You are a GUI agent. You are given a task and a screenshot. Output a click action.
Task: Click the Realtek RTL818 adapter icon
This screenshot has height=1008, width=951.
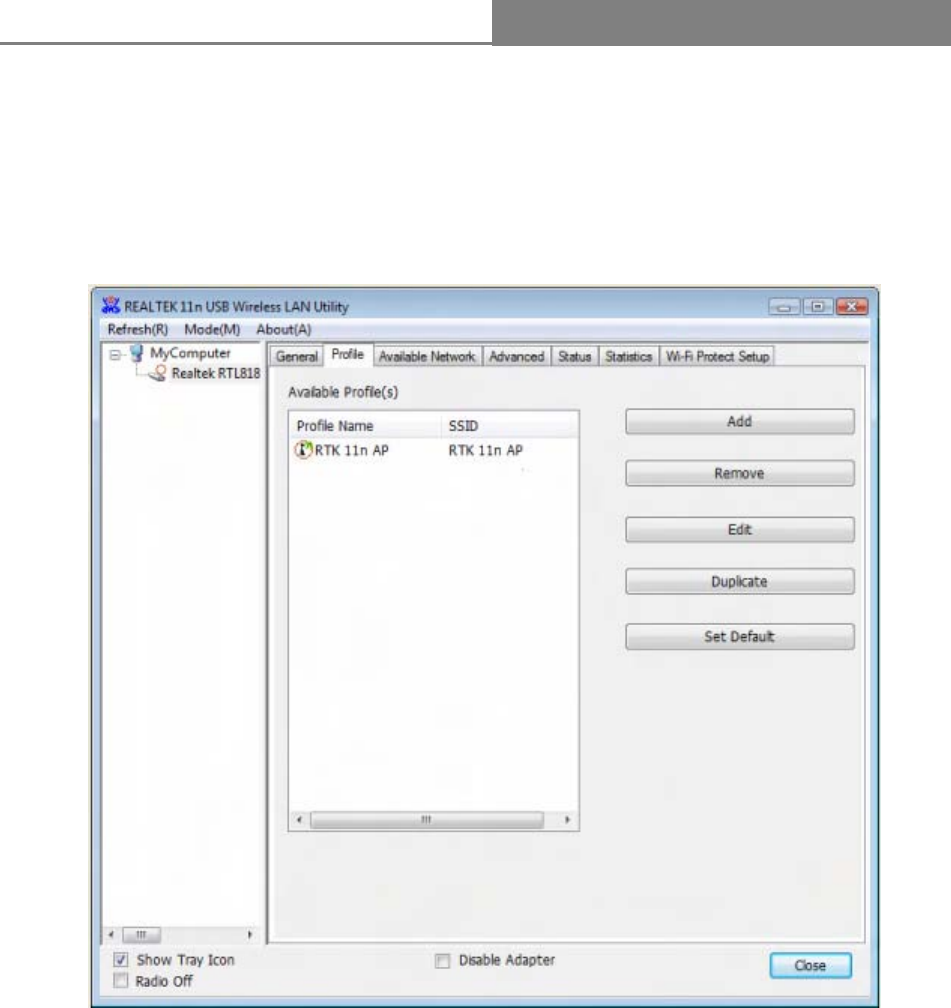click(158, 374)
